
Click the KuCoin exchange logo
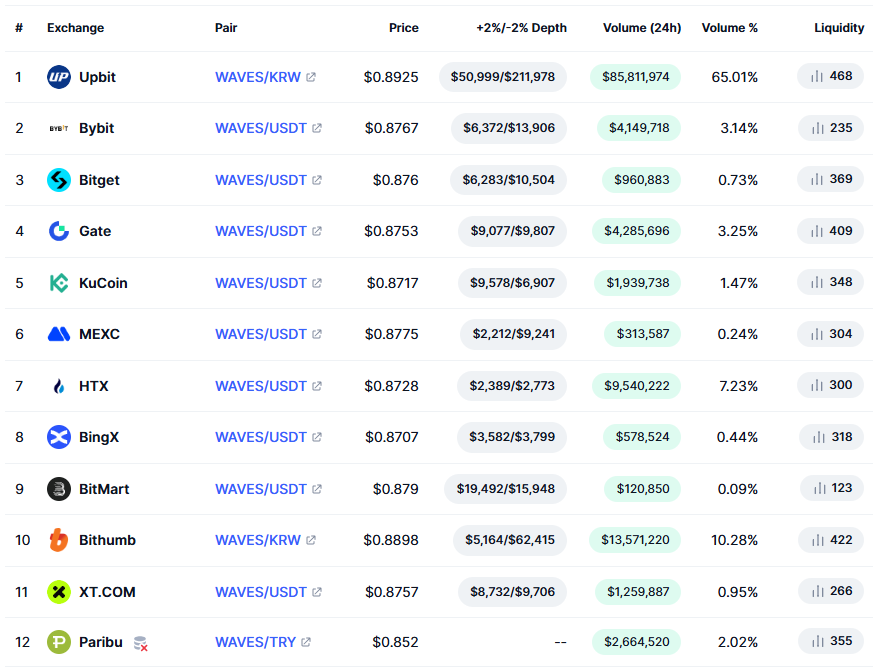pos(58,283)
